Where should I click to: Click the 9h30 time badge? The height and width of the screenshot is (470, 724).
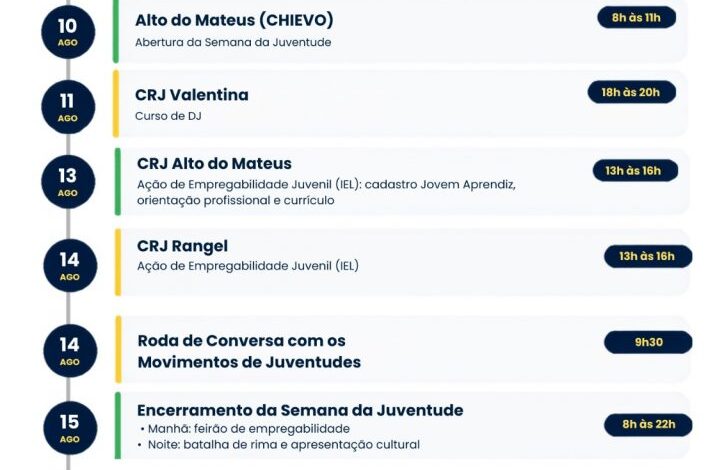pyautogui.click(x=648, y=342)
